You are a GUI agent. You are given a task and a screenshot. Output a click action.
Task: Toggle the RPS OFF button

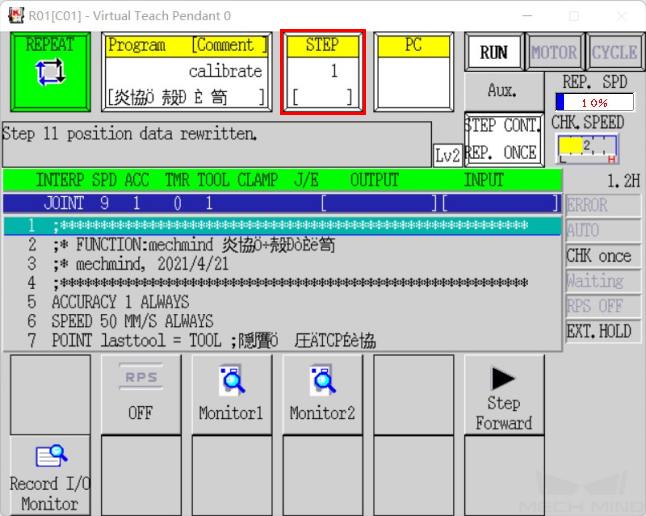click(140, 393)
